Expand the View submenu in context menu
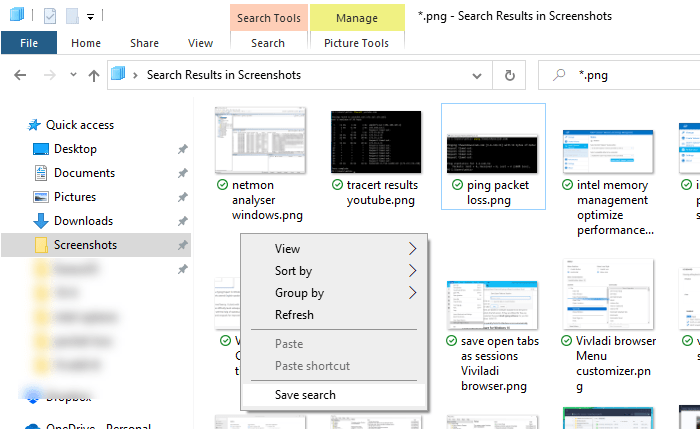 click(334, 249)
